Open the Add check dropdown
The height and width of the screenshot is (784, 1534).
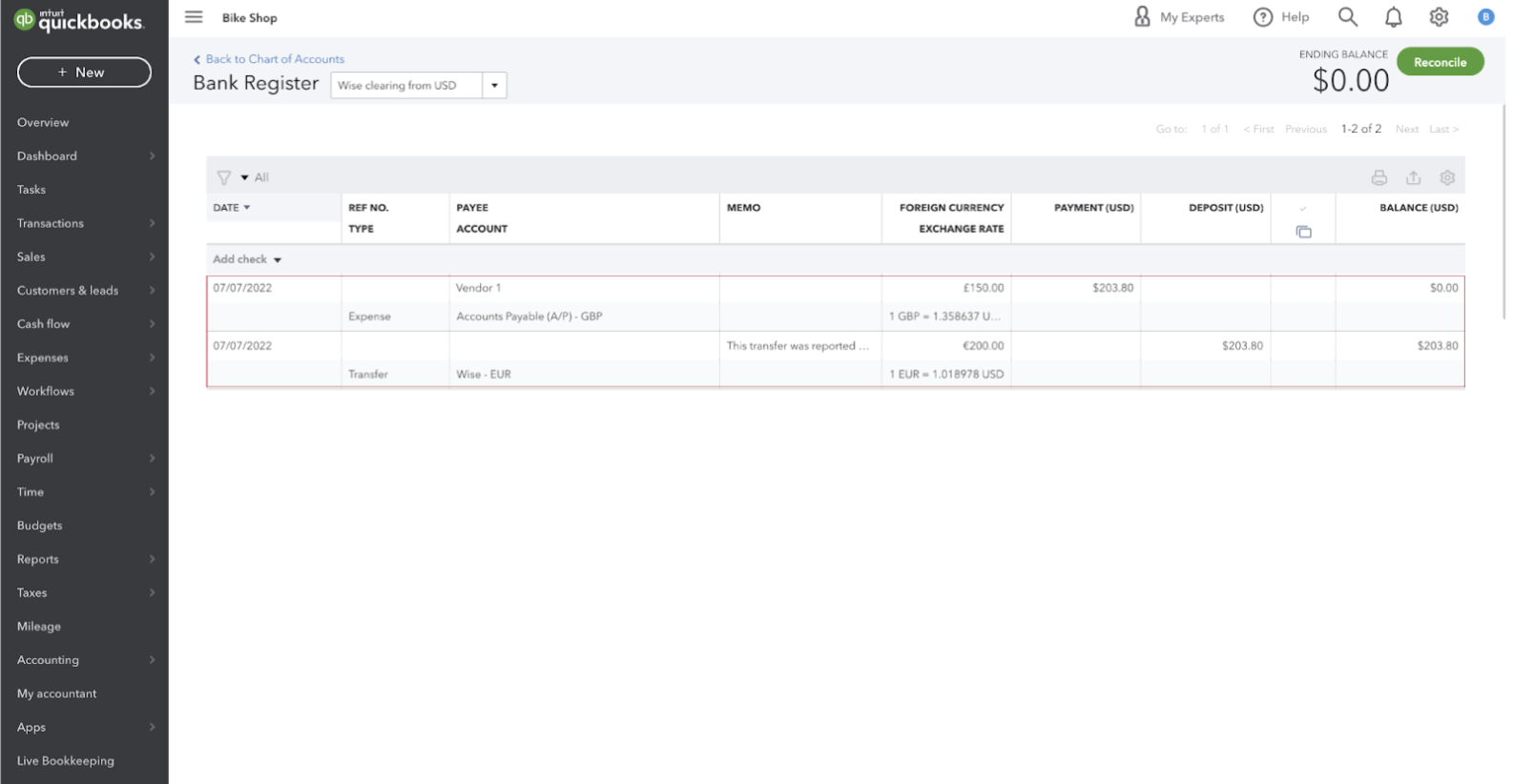278,259
